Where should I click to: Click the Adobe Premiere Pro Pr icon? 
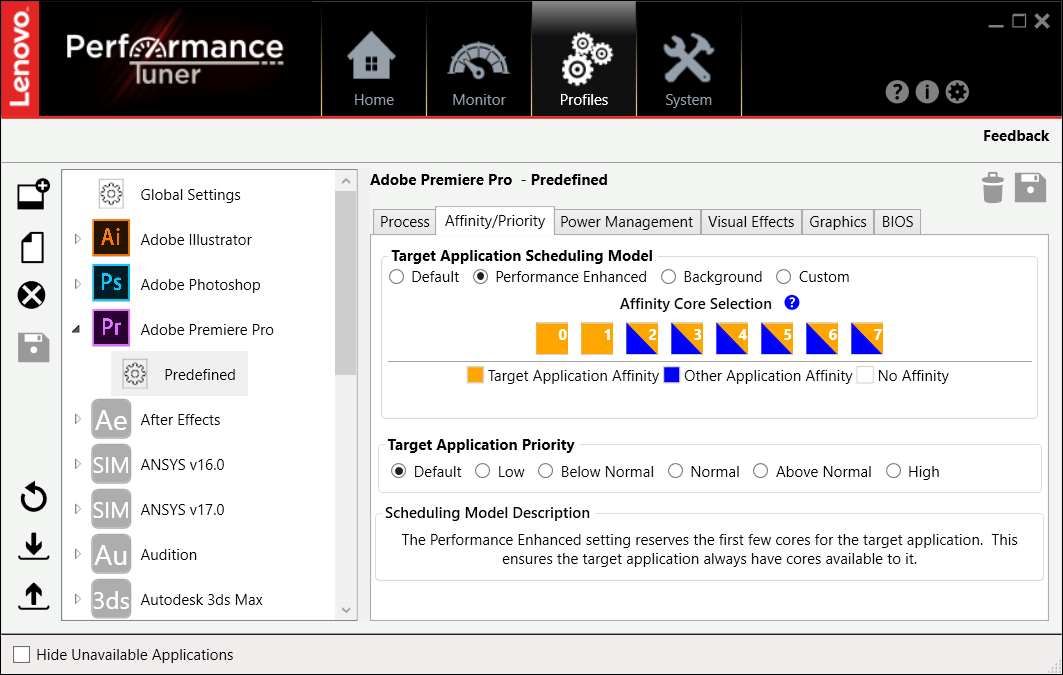pyautogui.click(x=111, y=327)
